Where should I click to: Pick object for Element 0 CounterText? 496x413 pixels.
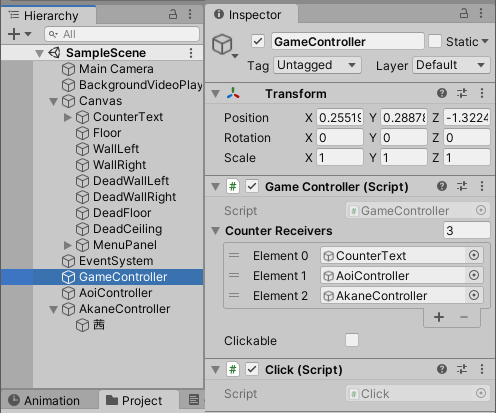[x=474, y=255]
